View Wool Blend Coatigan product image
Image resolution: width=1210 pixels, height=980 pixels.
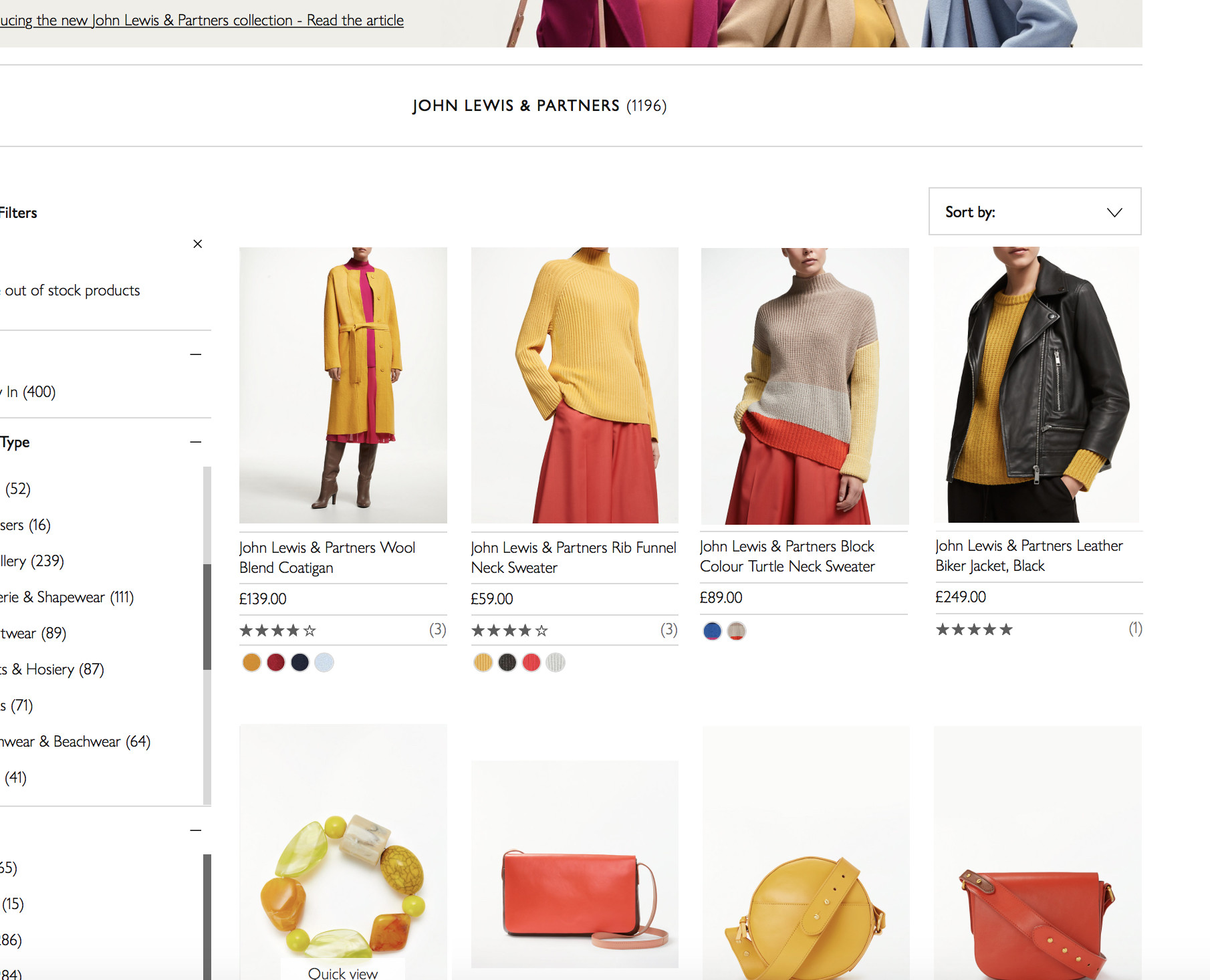click(x=343, y=385)
